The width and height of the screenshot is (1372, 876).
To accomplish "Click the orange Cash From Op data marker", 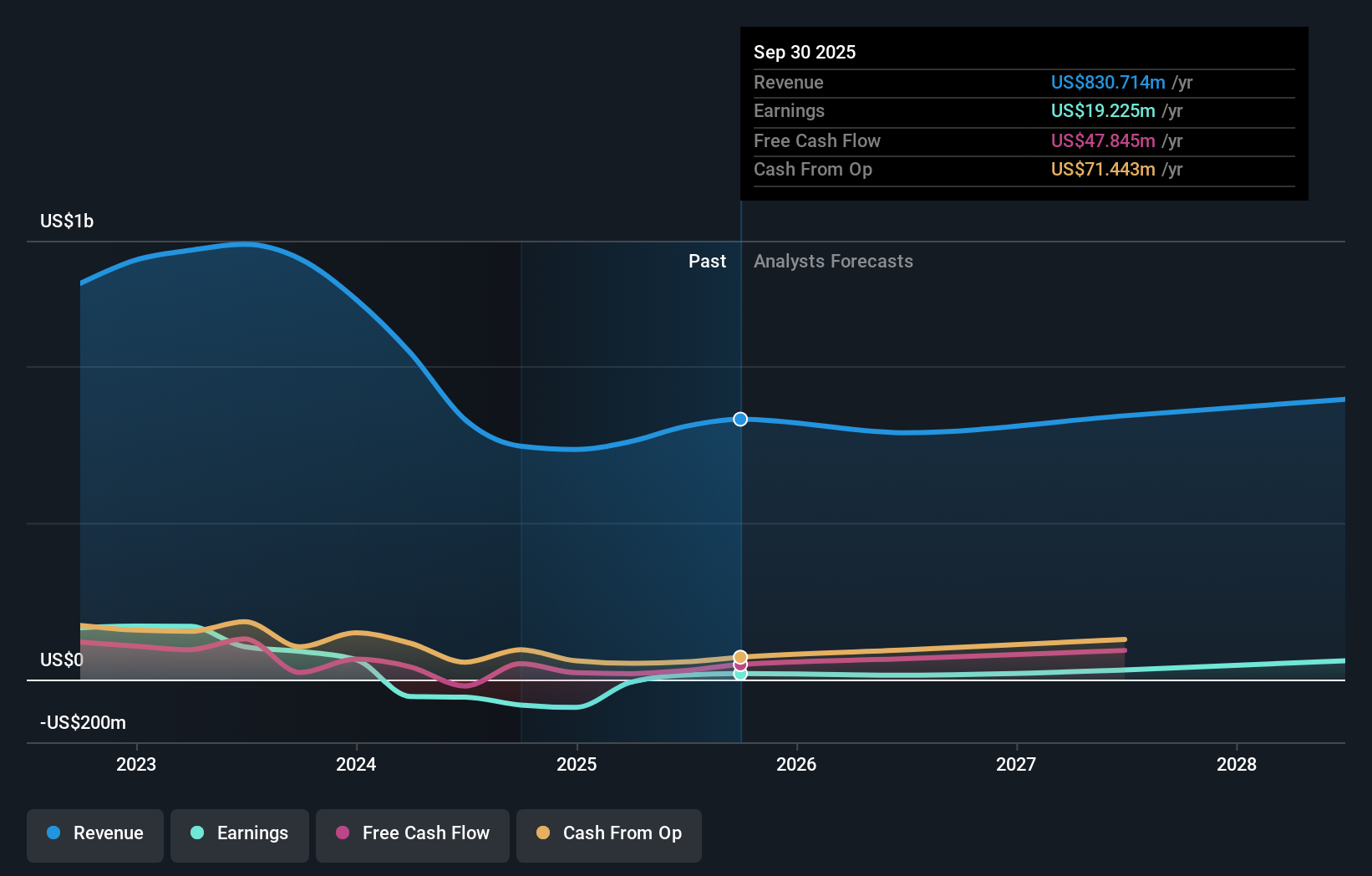I will pyautogui.click(x=739, y=657).
